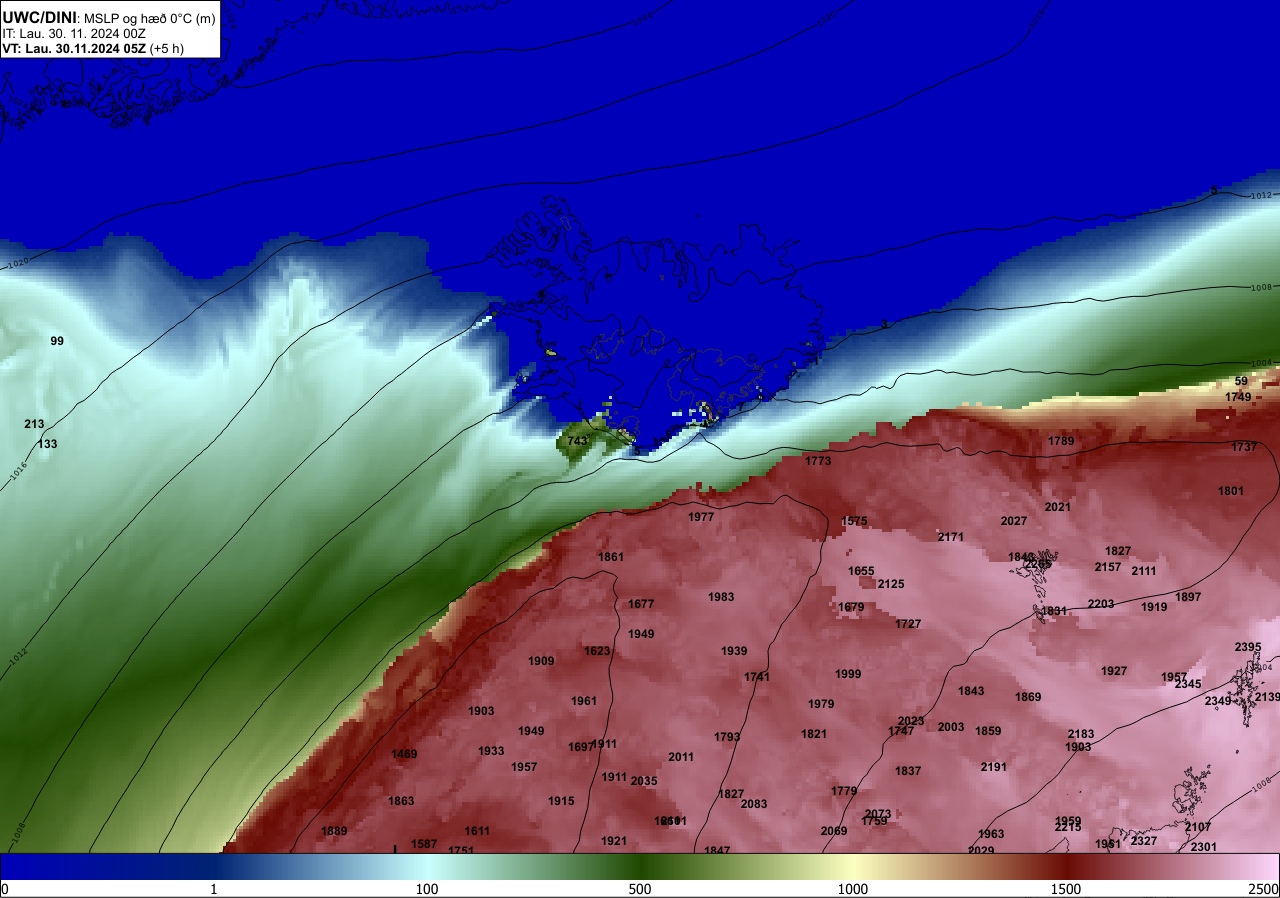
Task: Click the map value 1821
Action: click(x=814, y=734)
